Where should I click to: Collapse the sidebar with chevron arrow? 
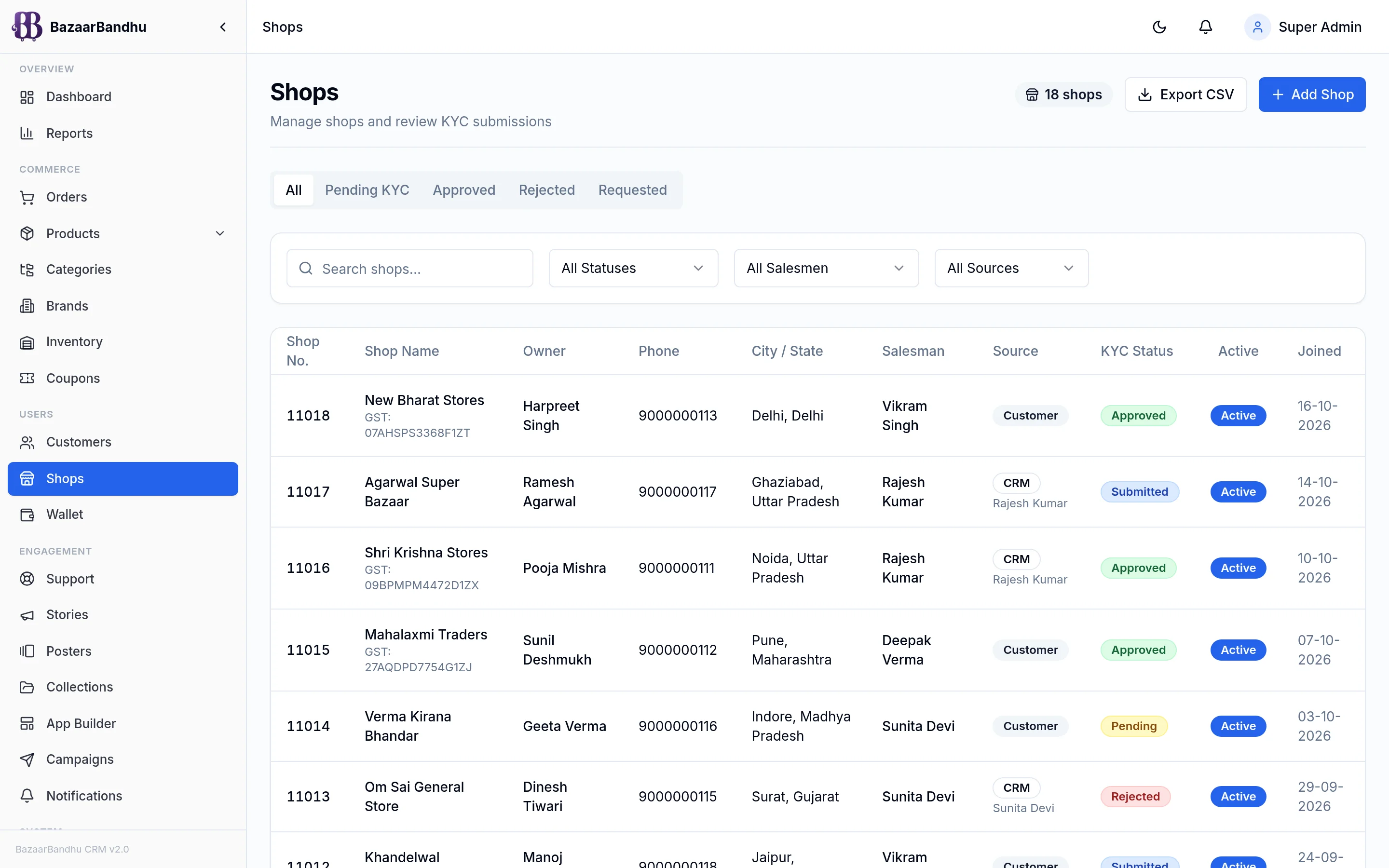(223, 27)
